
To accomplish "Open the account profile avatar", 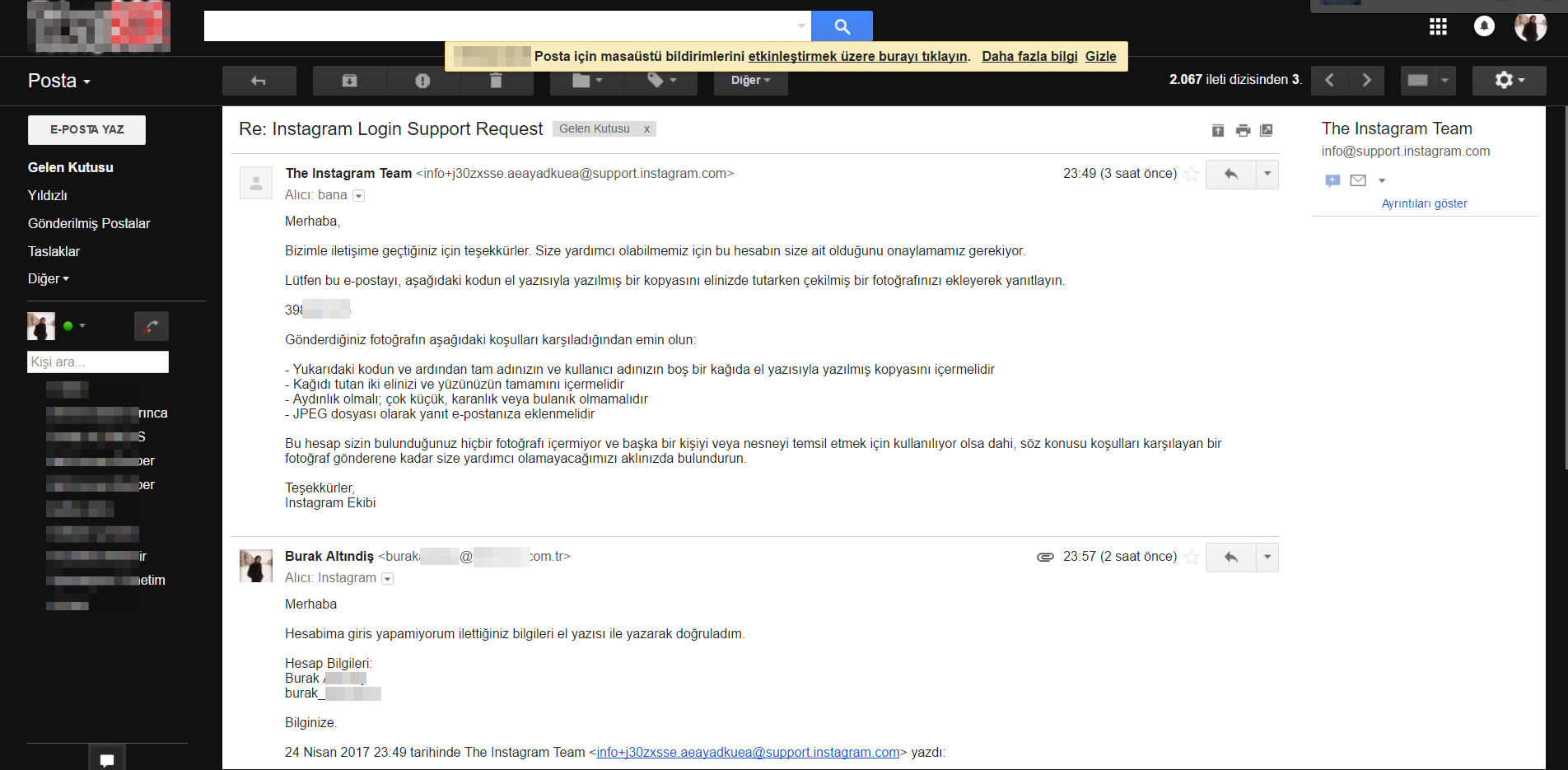I will [1530, 26].
